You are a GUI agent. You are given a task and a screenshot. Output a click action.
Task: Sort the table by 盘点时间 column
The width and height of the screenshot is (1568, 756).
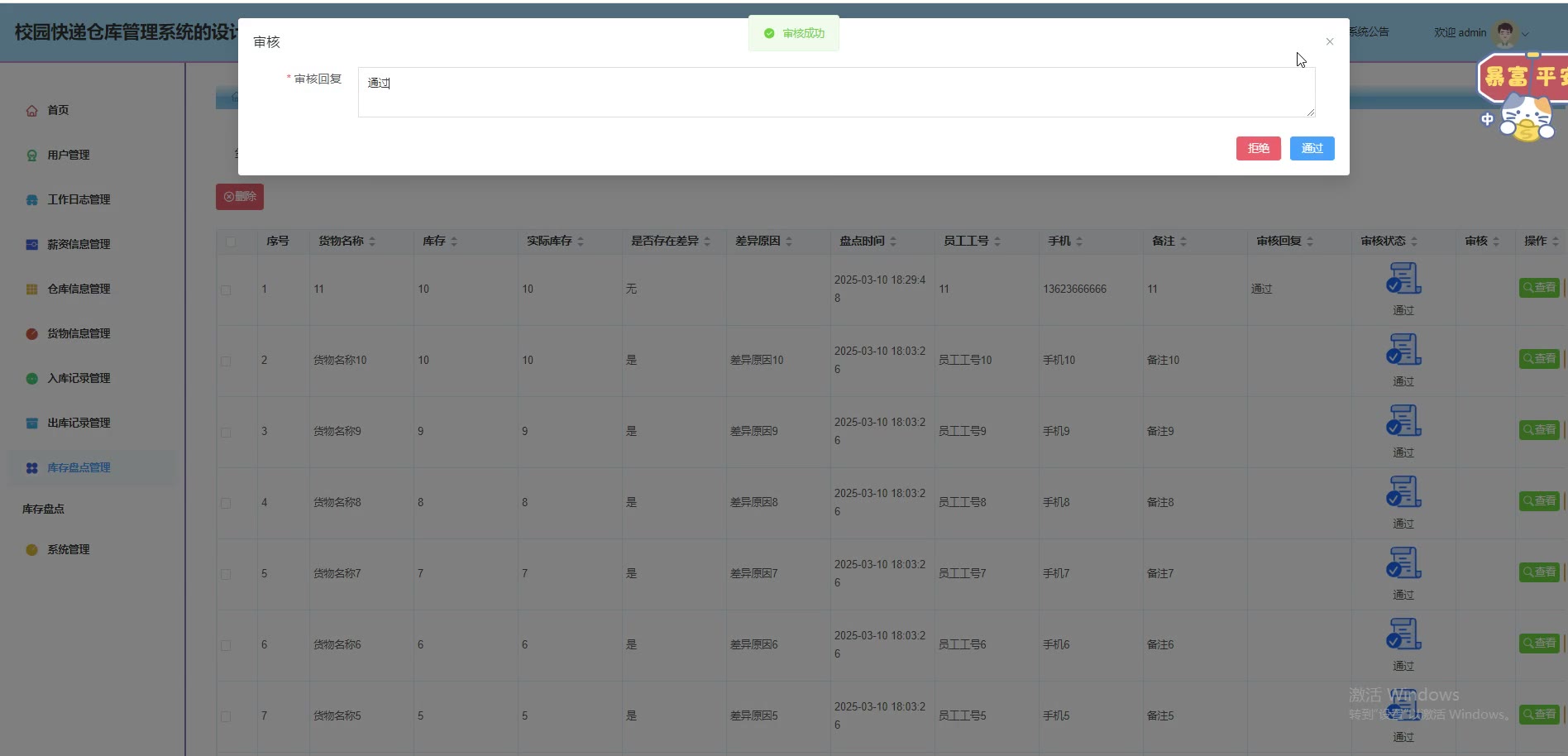[x=893, y=242]
